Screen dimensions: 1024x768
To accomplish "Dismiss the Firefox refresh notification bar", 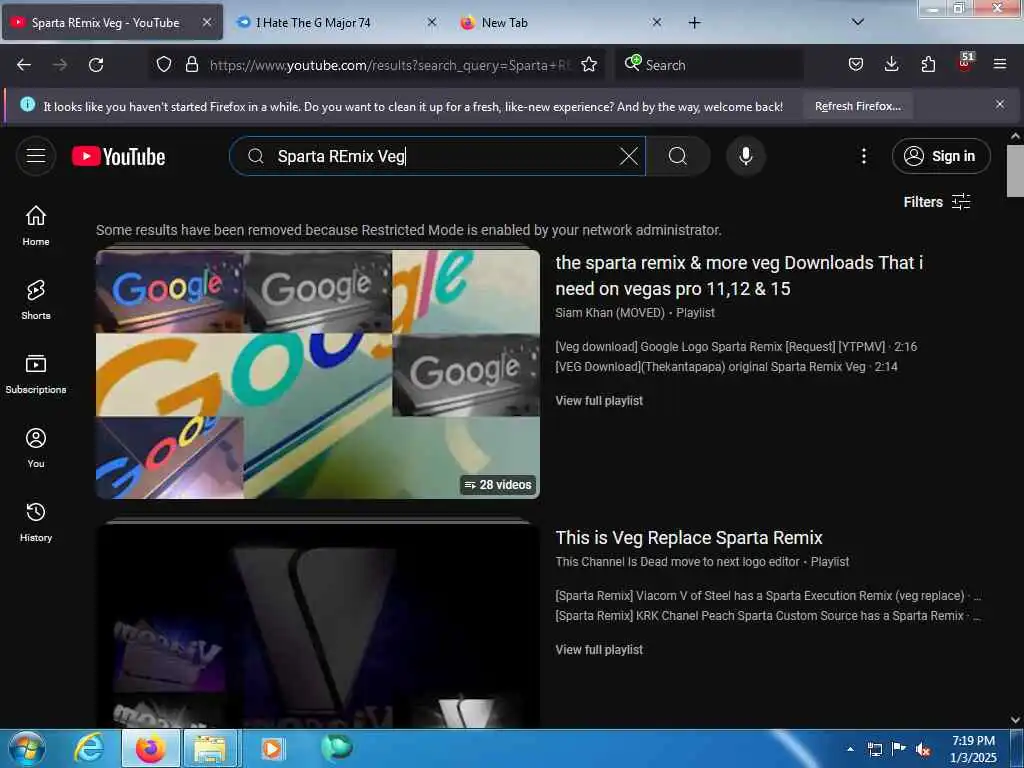I will pos(1000,104).
